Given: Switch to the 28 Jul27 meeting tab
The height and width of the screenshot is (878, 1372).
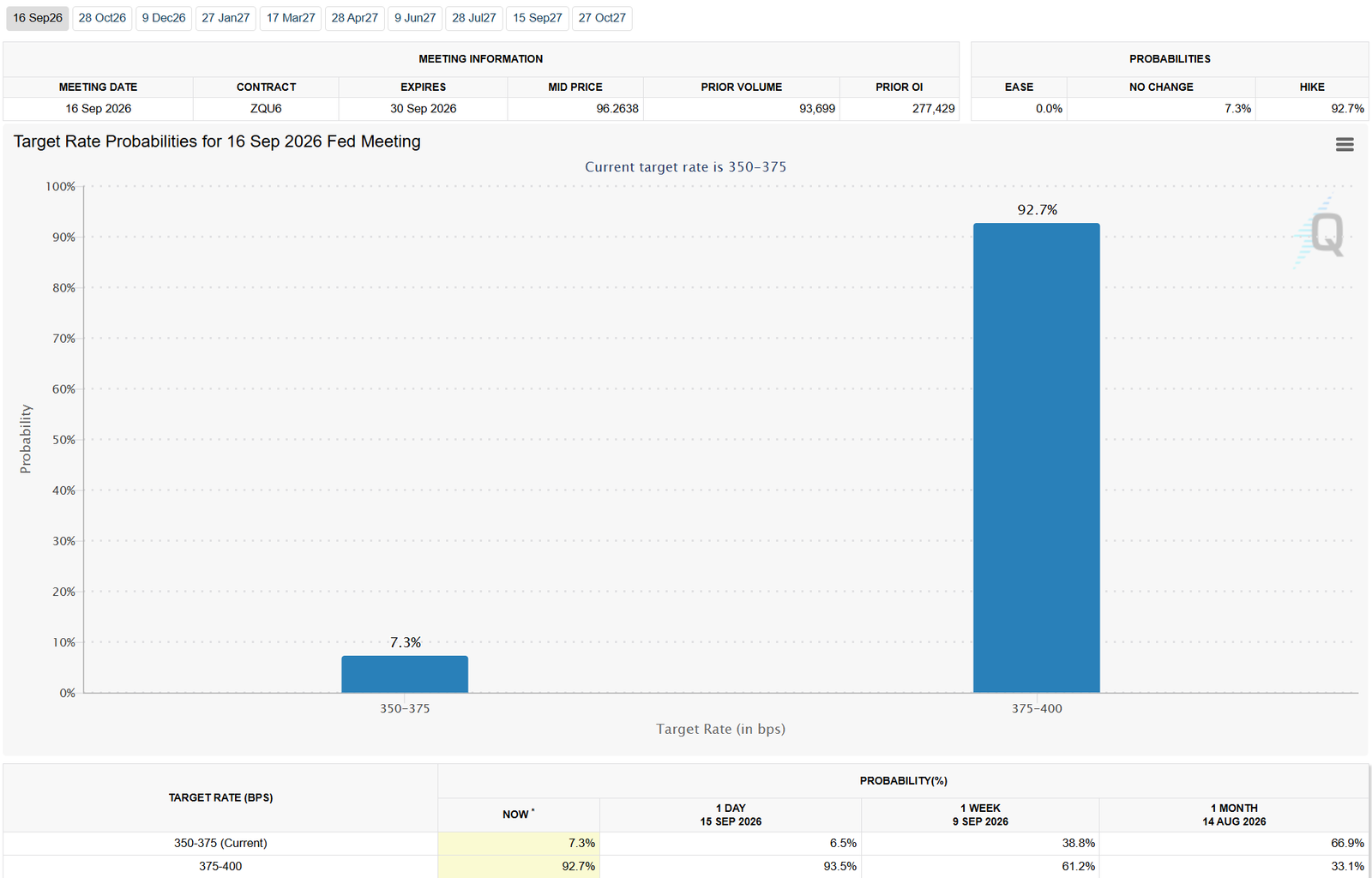Looking at the screenshot, I should [474, 18].
